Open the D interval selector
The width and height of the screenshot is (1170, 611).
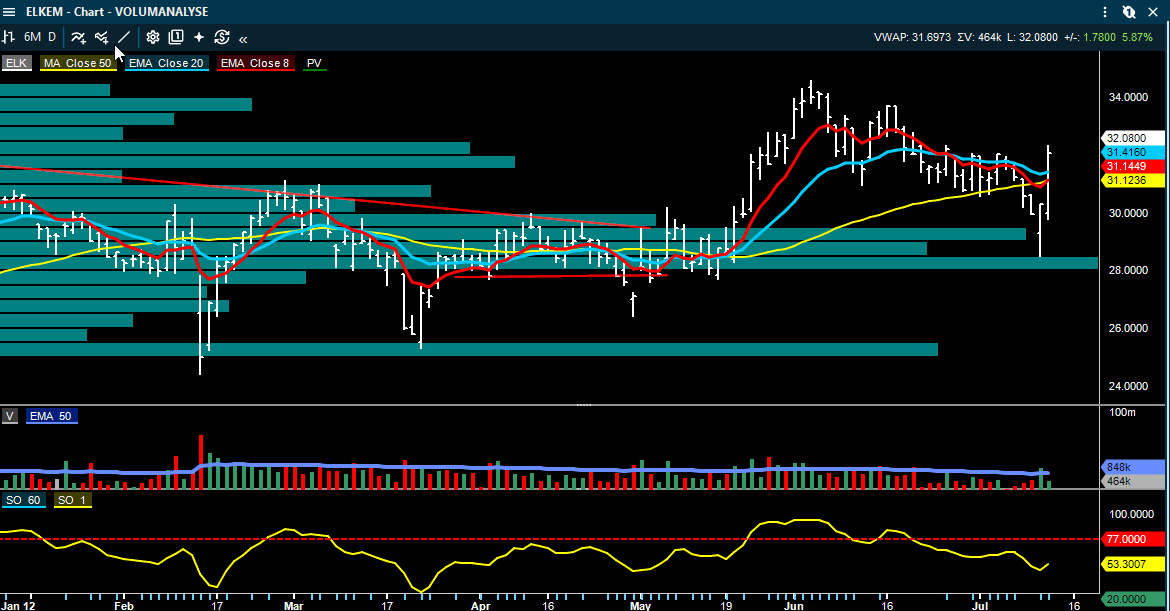[x=52, y=37]
